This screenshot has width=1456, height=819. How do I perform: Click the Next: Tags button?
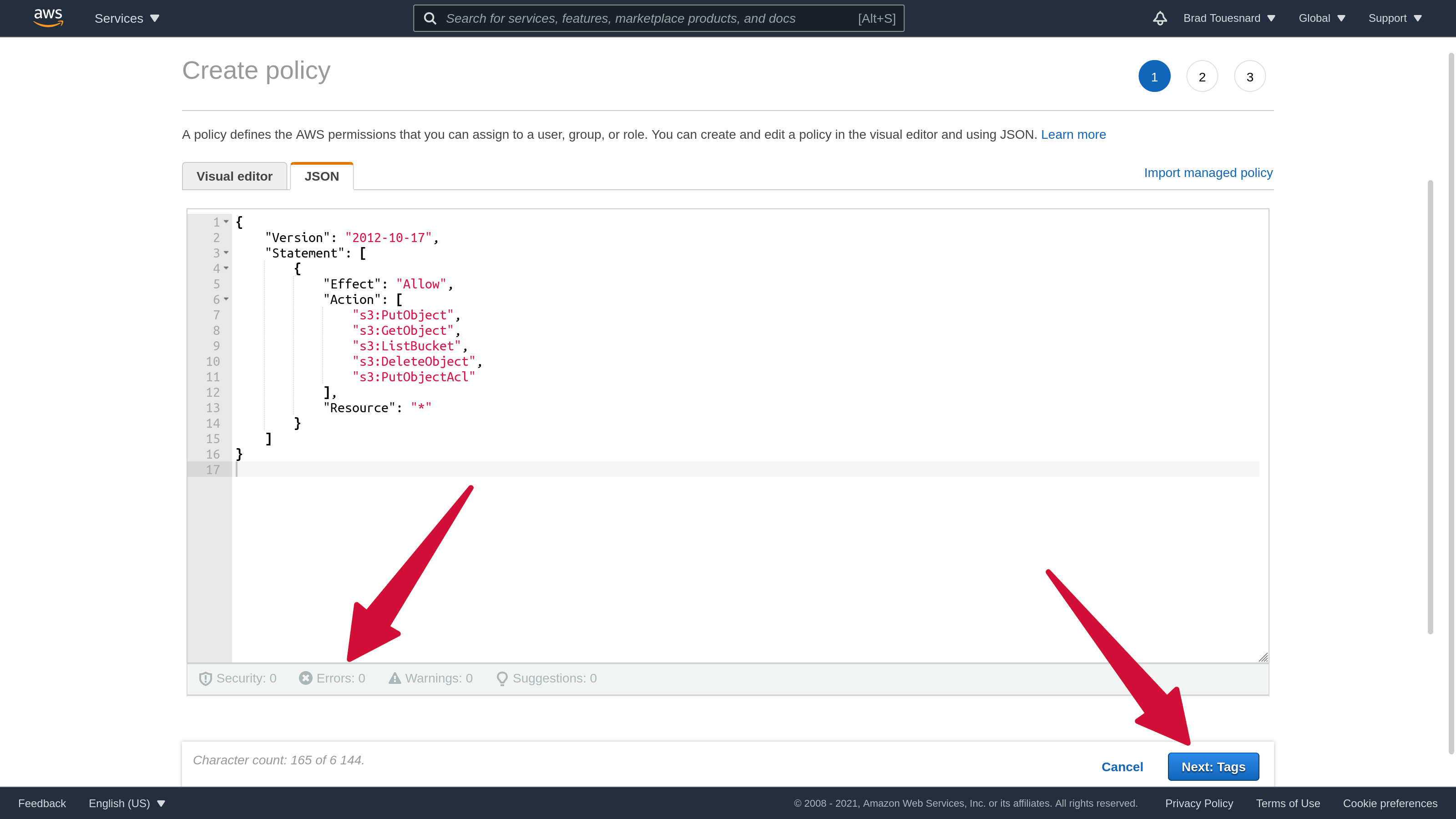(1214, 766)
